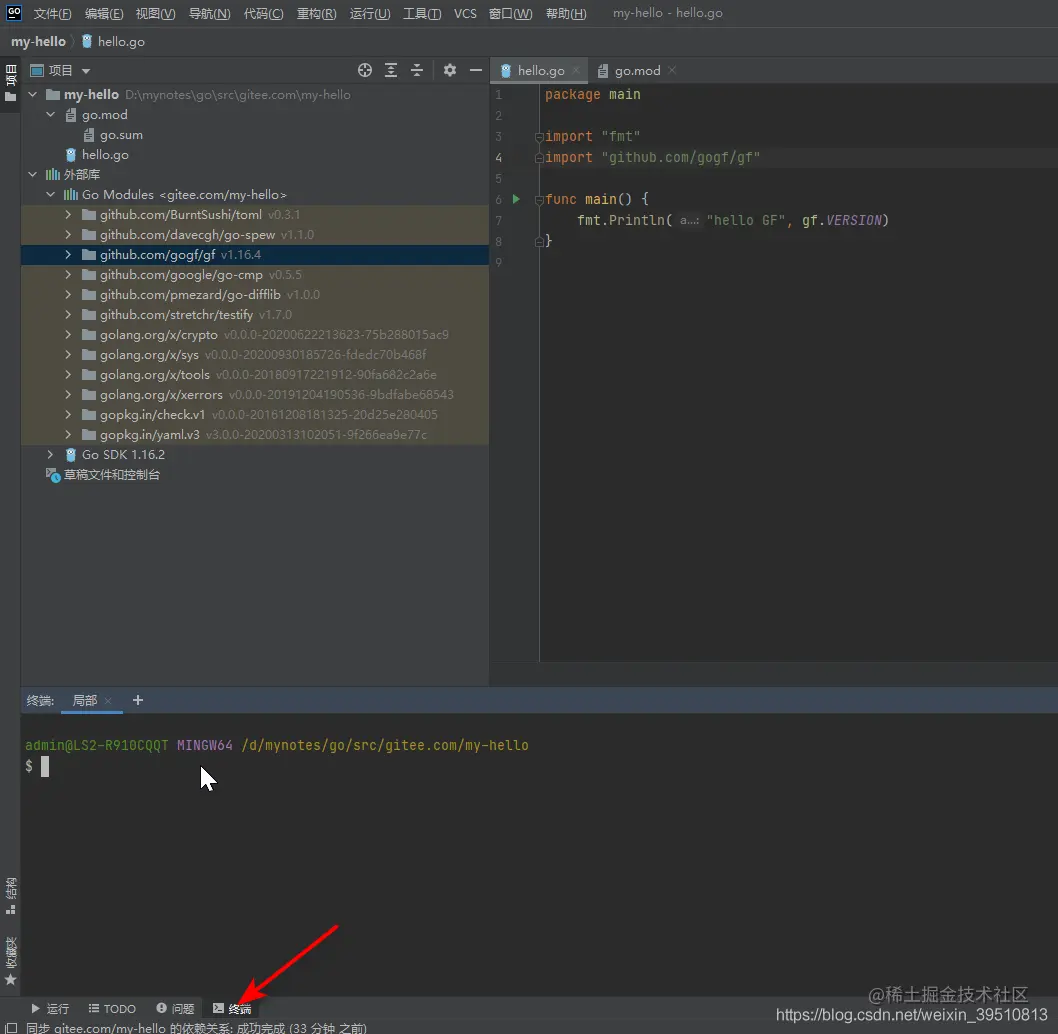Close the go.mod editor tab
The width and height of the screenshot is (1058, 1034).
click(672, 70)
